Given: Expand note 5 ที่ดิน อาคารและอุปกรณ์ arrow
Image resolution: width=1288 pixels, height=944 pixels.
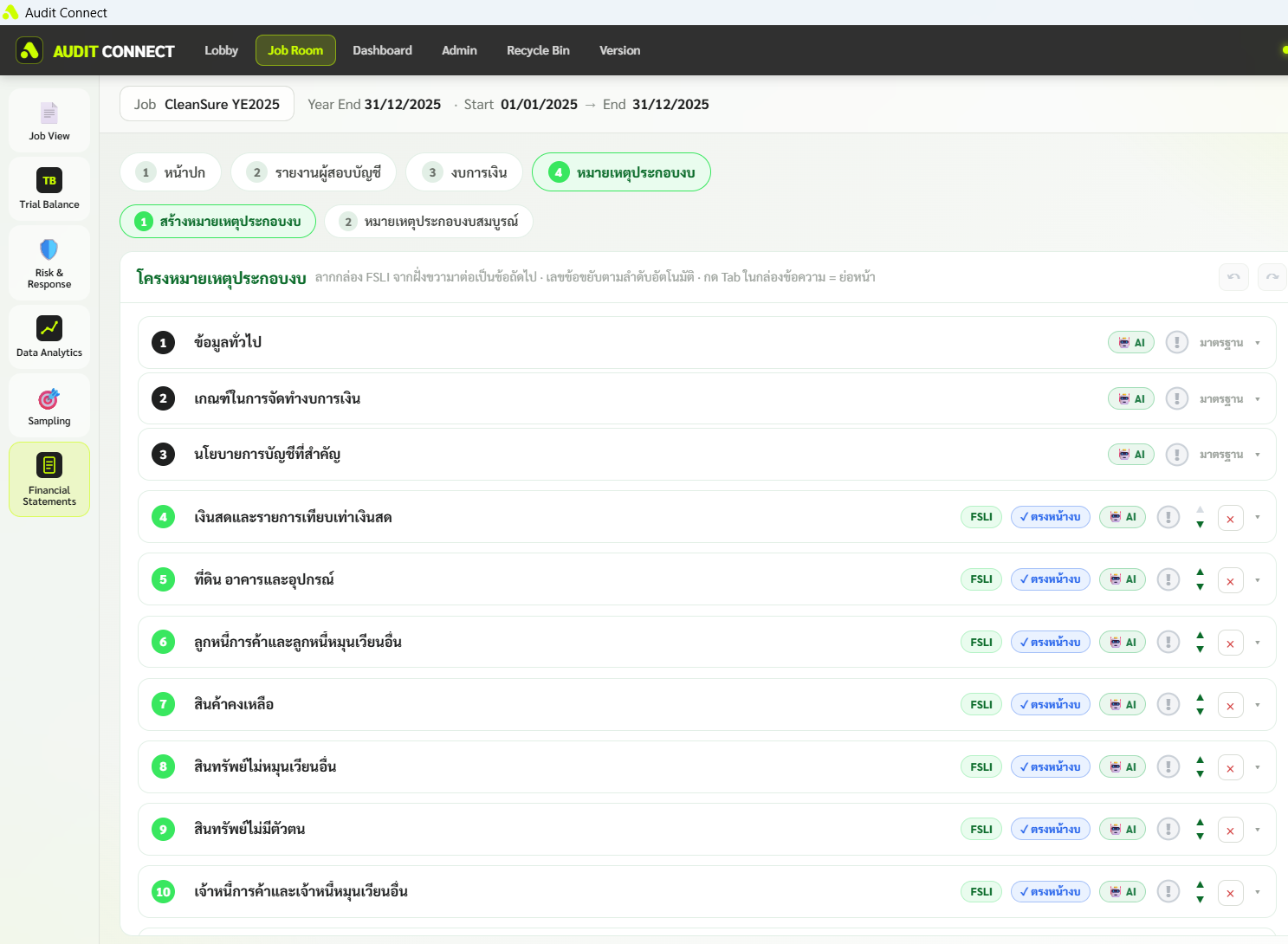Looking at the screenshot, I should coord(1258,580).
